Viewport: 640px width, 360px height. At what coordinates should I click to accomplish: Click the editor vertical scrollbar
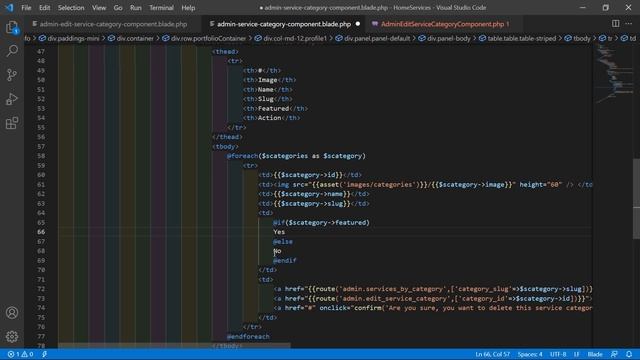tap(636, 198)
